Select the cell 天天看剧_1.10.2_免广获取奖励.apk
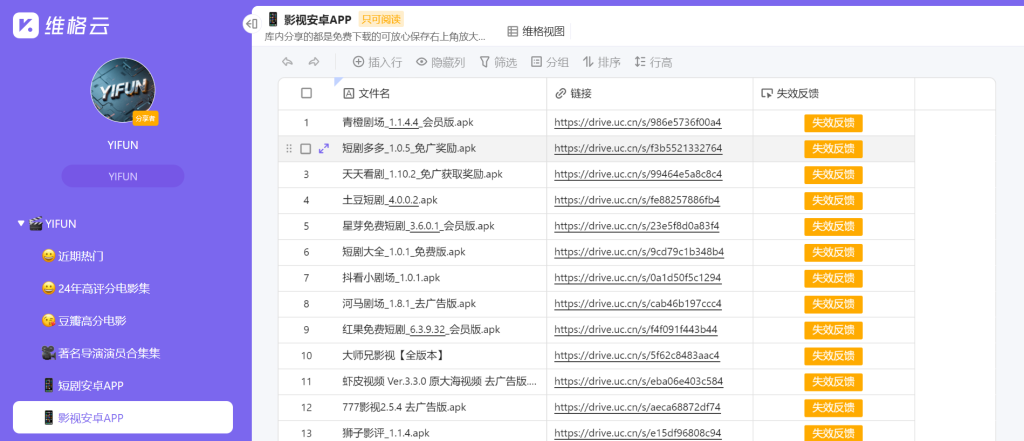Screen dimensions: 1024x441 point(441,174)
